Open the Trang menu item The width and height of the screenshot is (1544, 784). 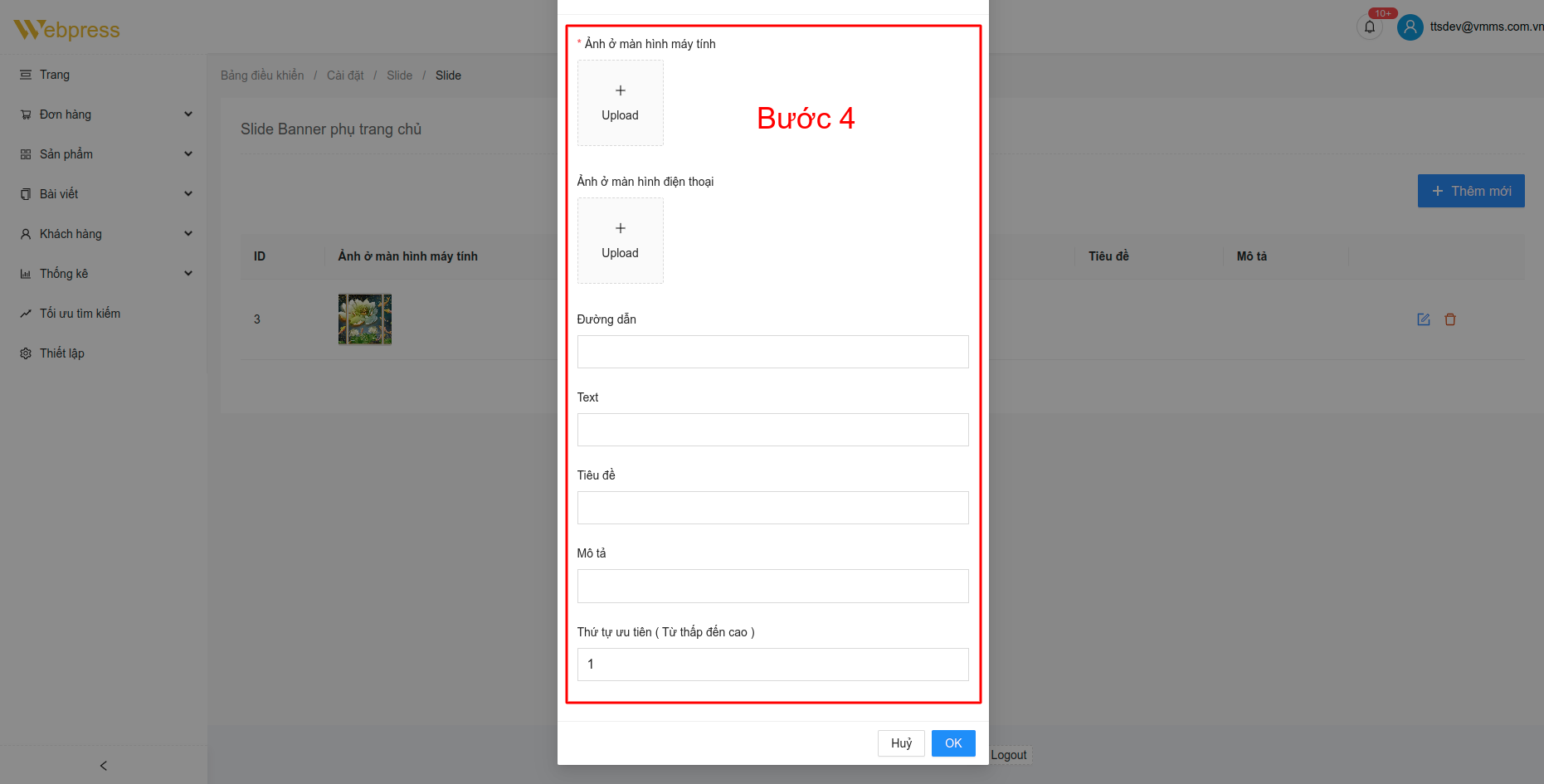pos(55,75)
